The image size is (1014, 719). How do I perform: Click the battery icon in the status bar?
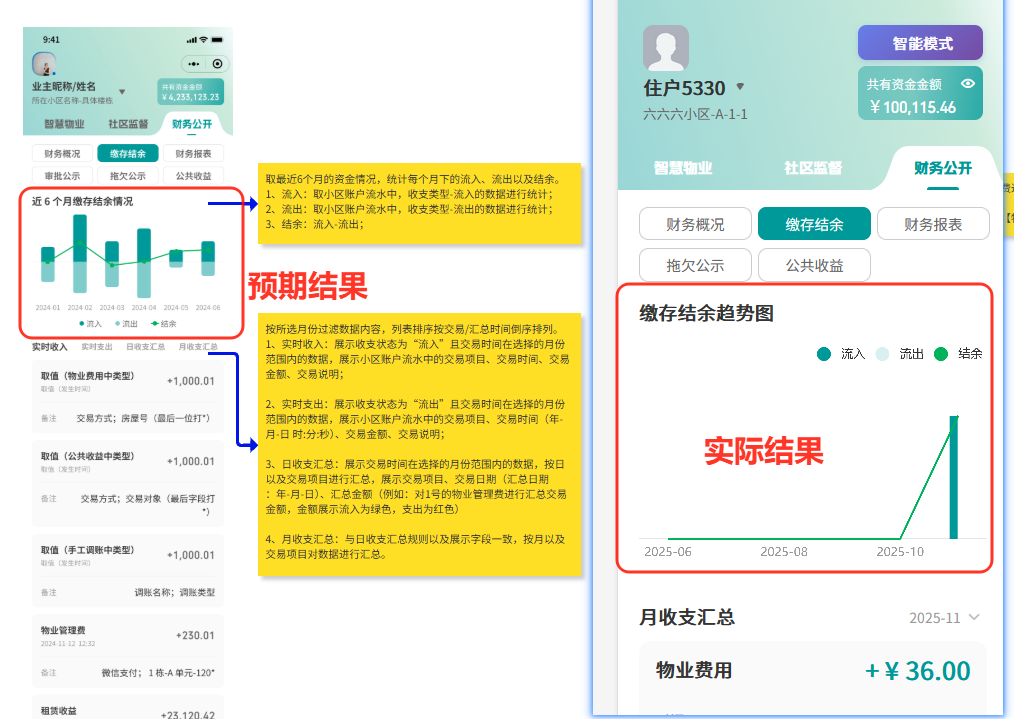[x=216, y=40]
